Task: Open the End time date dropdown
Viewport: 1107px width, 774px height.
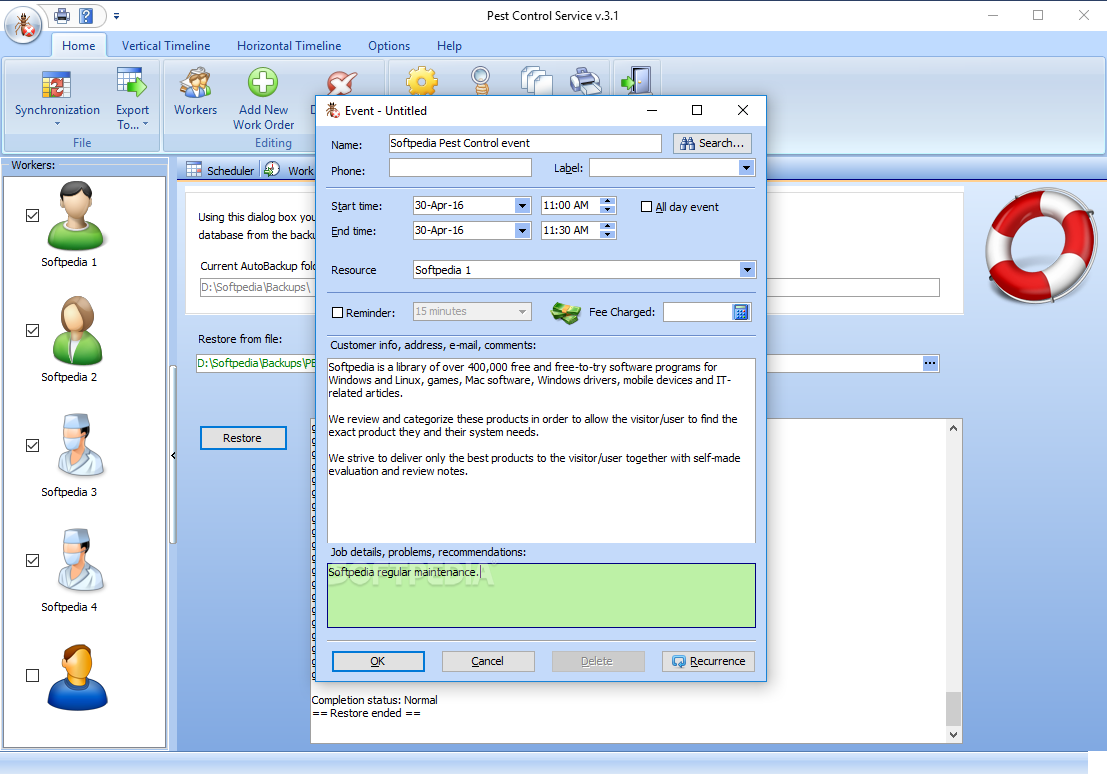Action: pyautogui.click(x=522, y=230)
